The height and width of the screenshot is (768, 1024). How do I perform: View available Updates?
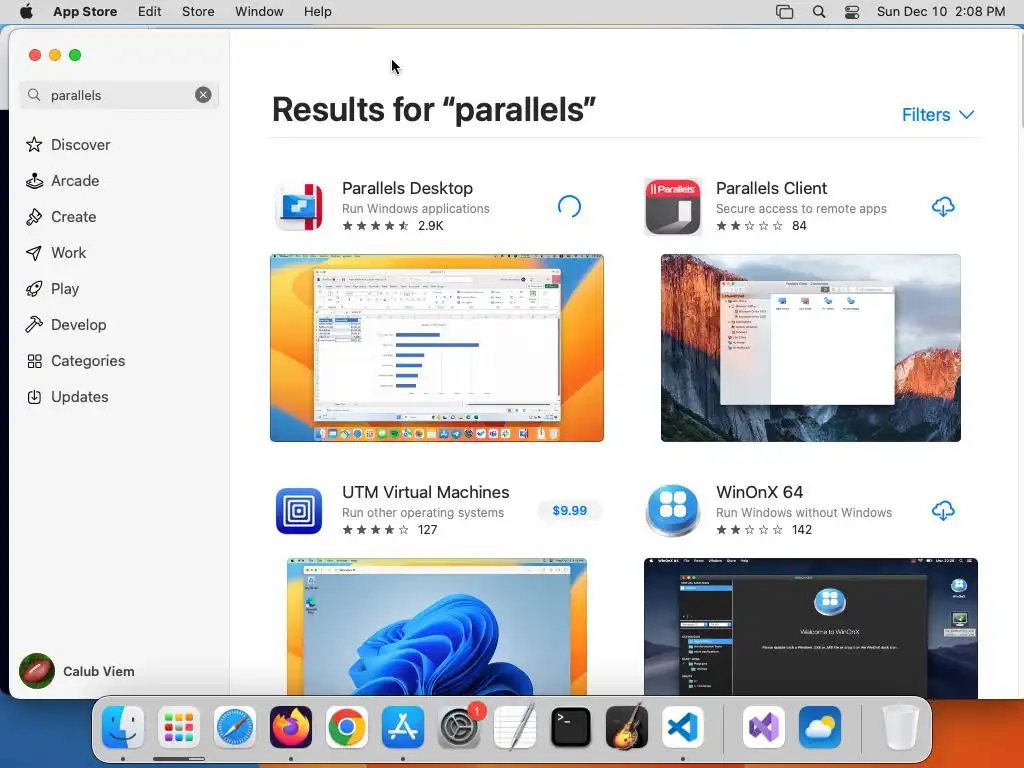click(67, 396)
